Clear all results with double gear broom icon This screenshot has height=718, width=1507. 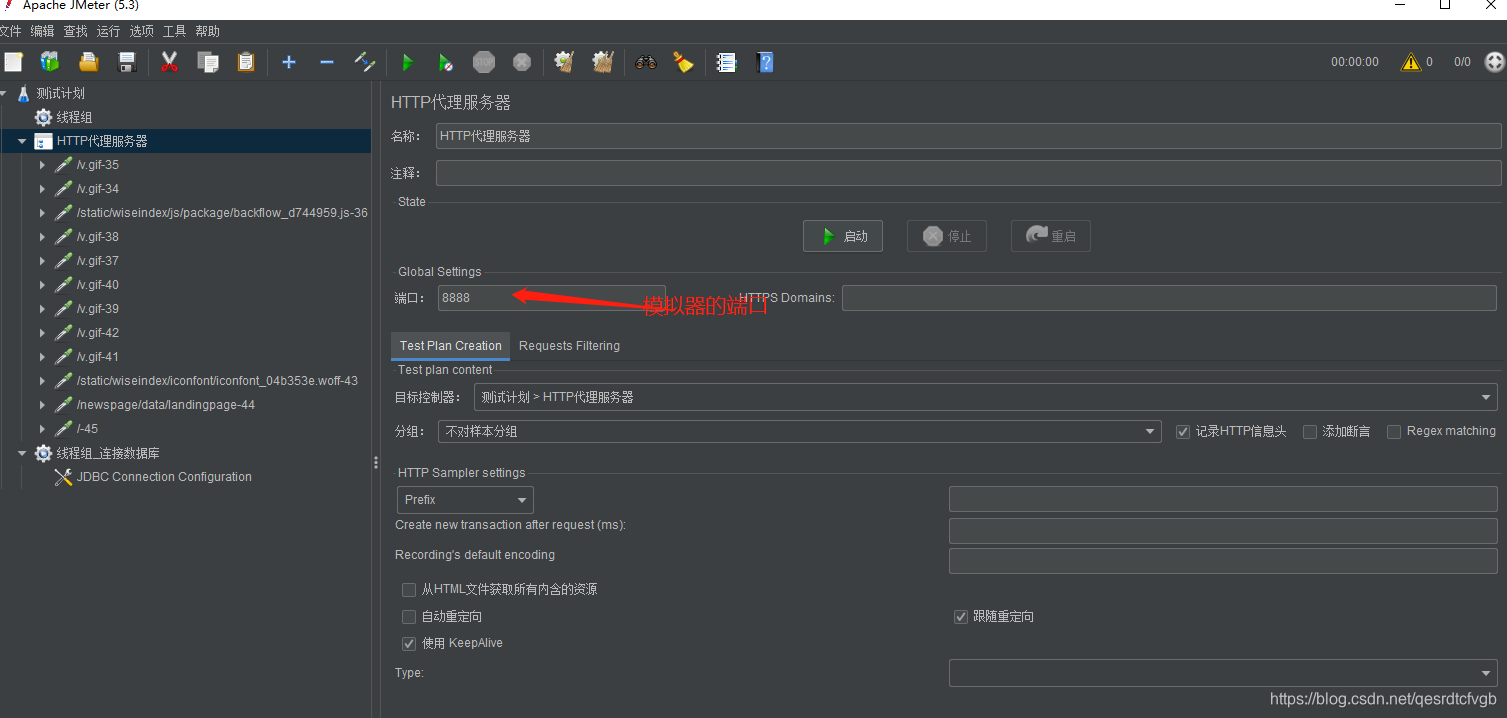coord(602,62)
